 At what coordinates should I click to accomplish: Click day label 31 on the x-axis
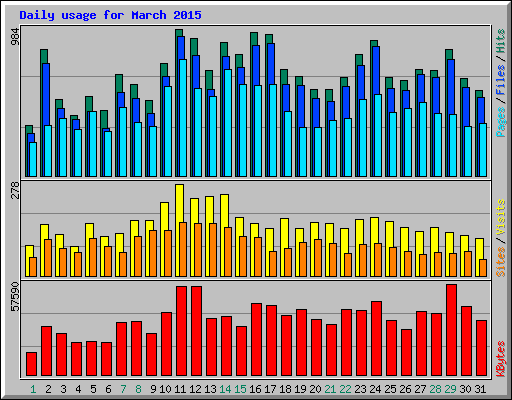point(480,389)
